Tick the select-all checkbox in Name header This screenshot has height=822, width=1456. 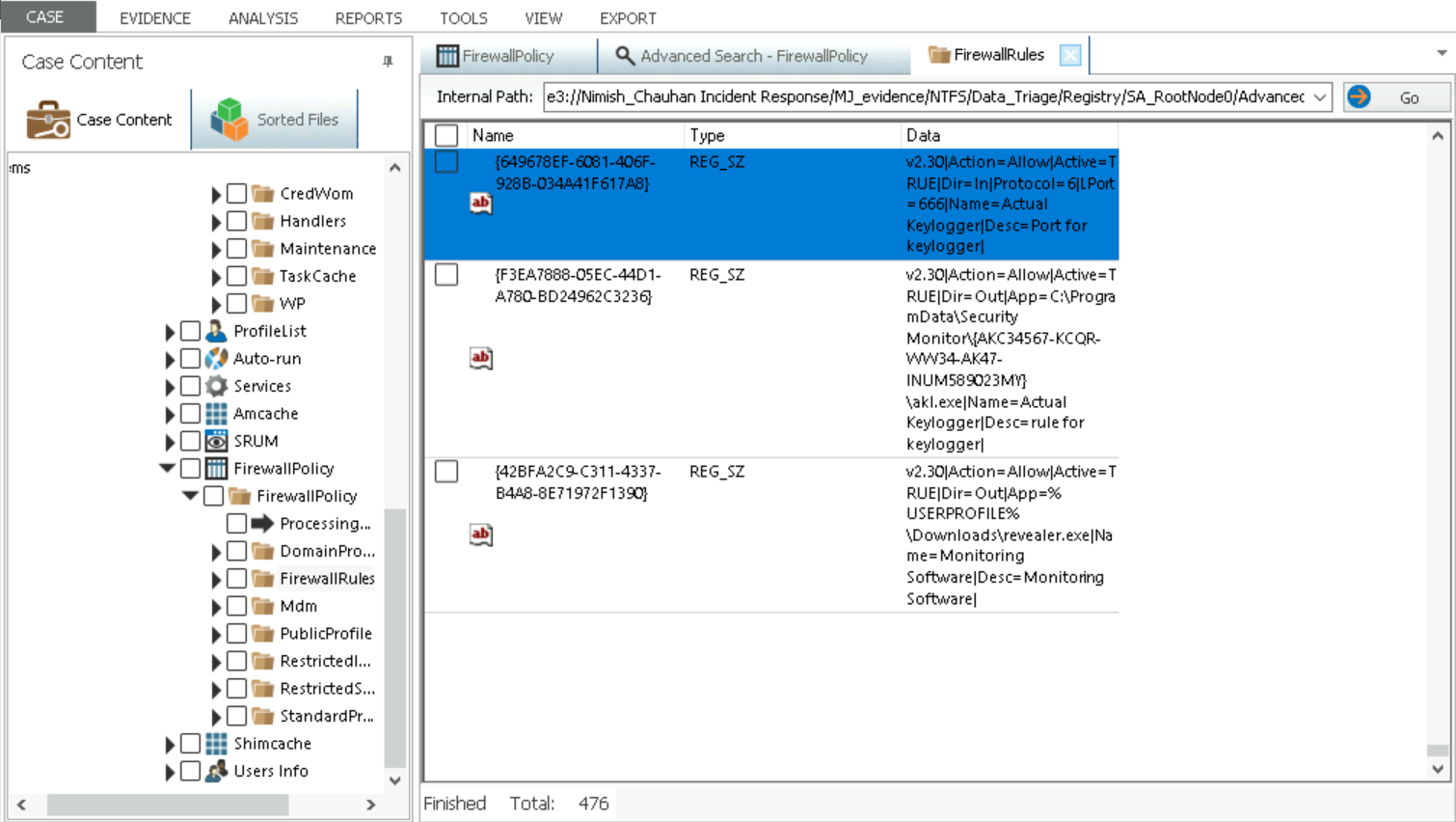(446, 135)
